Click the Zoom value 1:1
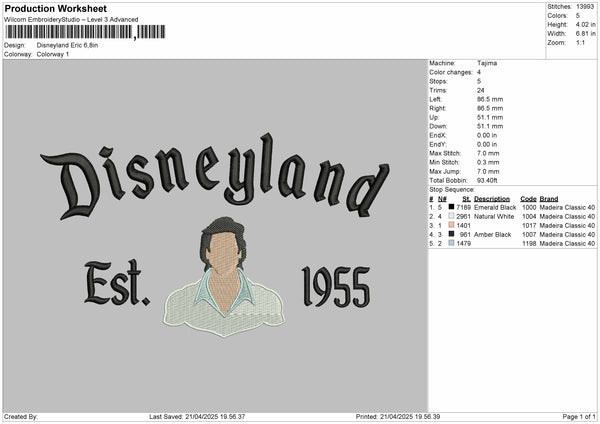 580,42
